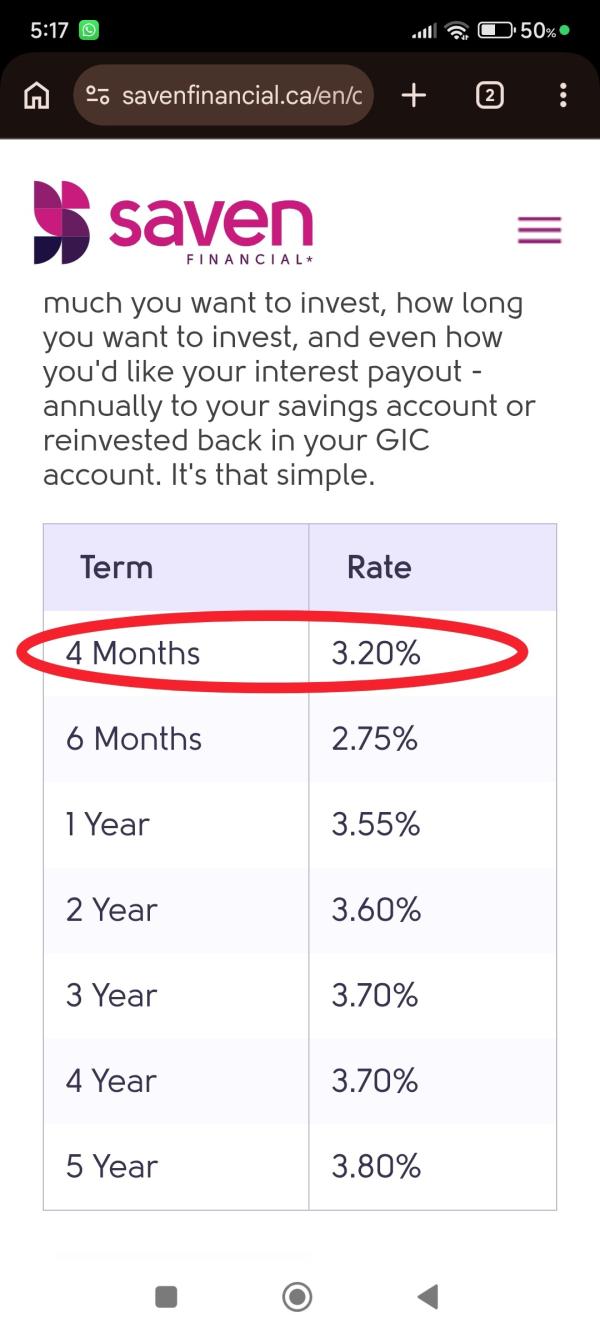
Task: Tap the savenfinancial.ca address bar
Action: 240,96
